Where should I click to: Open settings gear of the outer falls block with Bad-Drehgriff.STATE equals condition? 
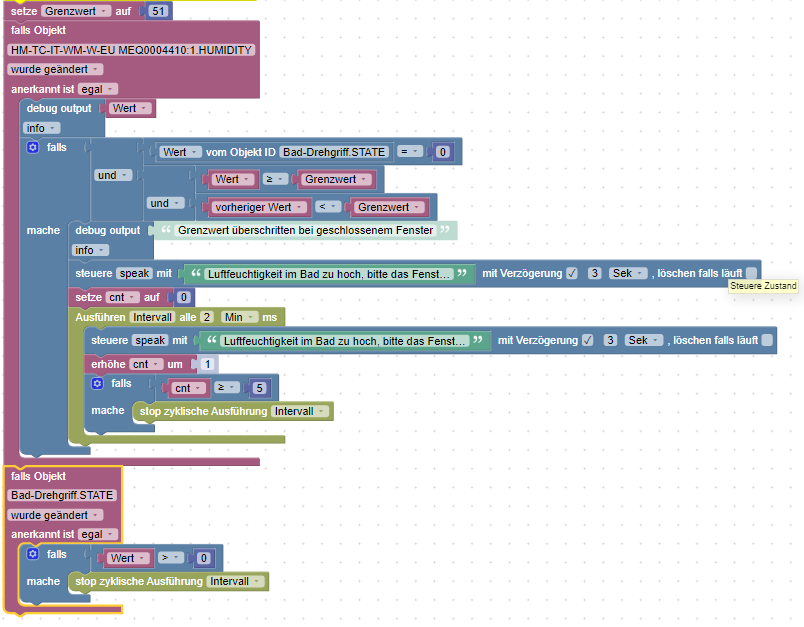coord(33,148)
